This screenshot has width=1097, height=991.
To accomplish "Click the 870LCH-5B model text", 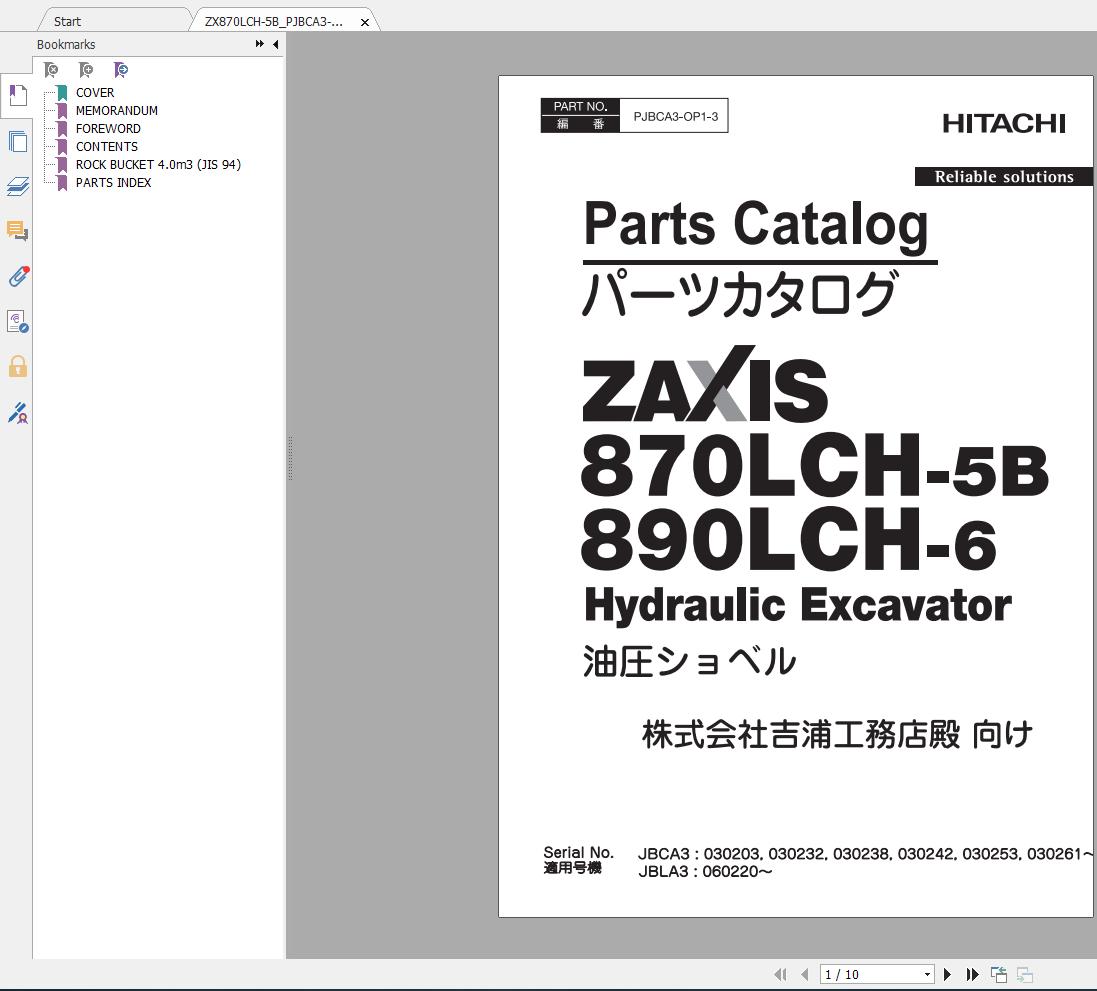I will coord(814,465).
